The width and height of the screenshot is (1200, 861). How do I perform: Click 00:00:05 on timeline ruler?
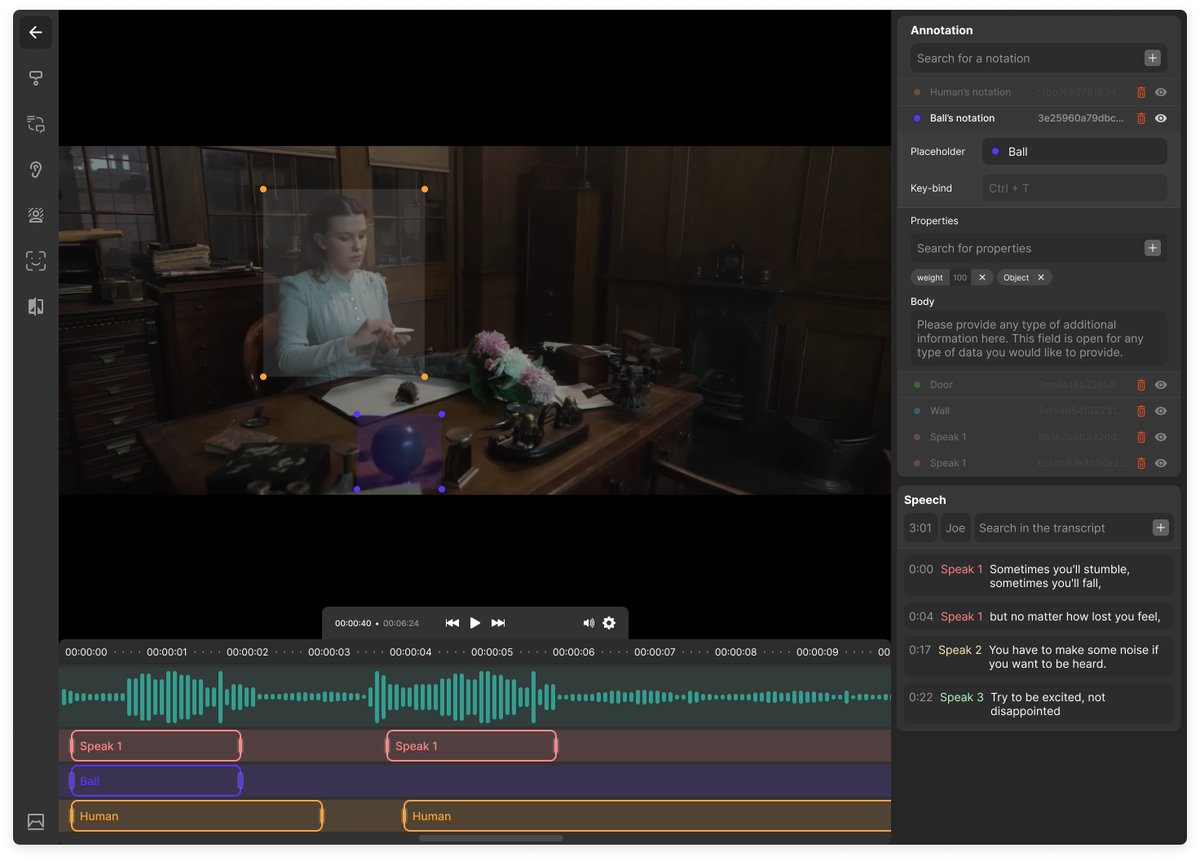pyautogui.click(x=492, y=652)
